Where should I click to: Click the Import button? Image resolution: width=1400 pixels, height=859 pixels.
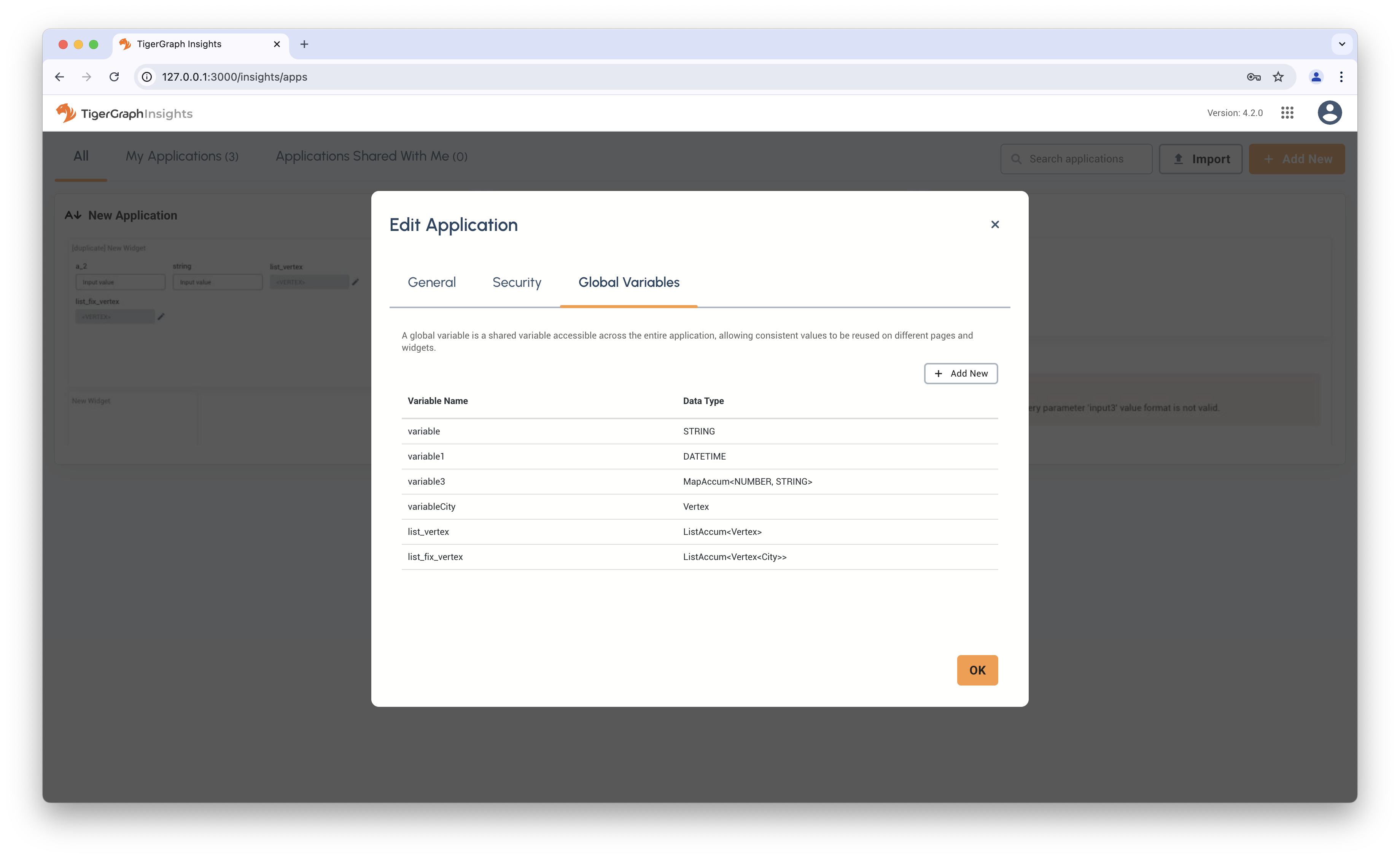pyautogui.click(x=1201, y=159)
